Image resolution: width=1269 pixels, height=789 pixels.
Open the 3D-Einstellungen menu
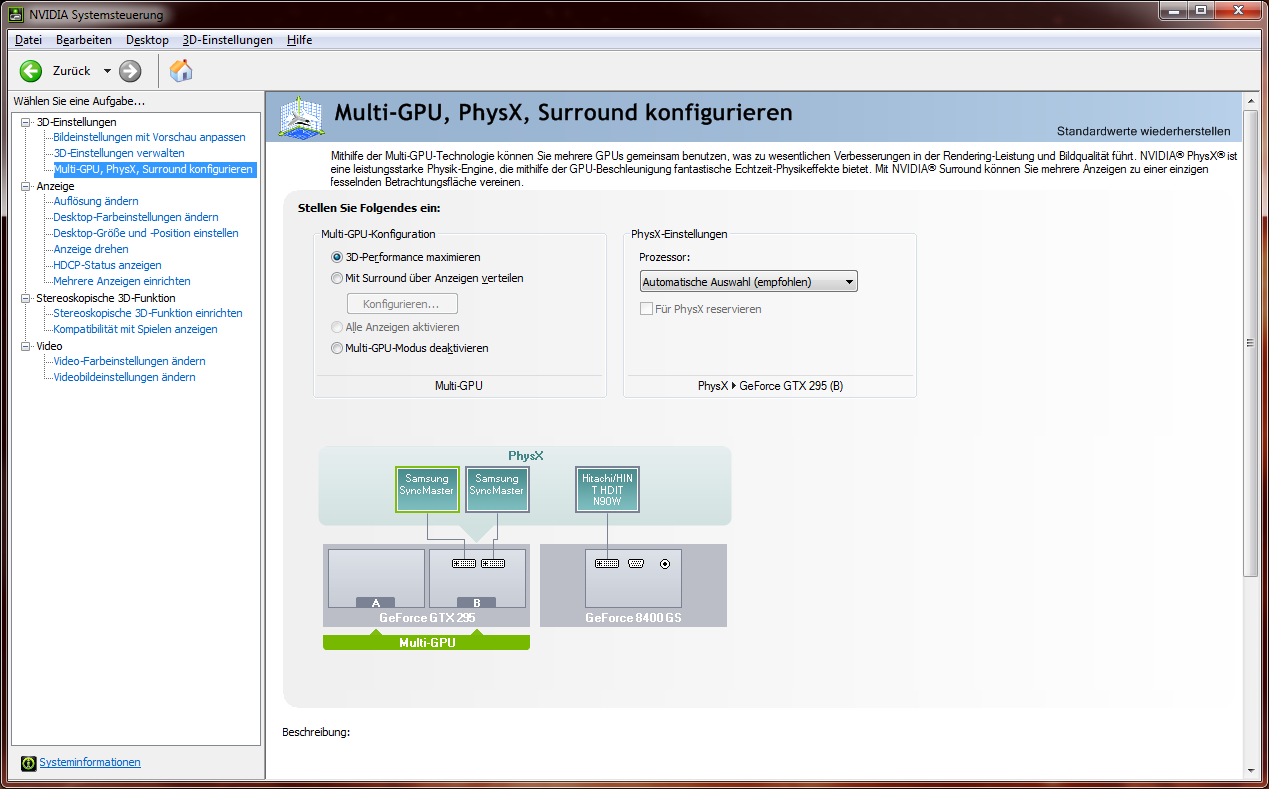point(228,40)
